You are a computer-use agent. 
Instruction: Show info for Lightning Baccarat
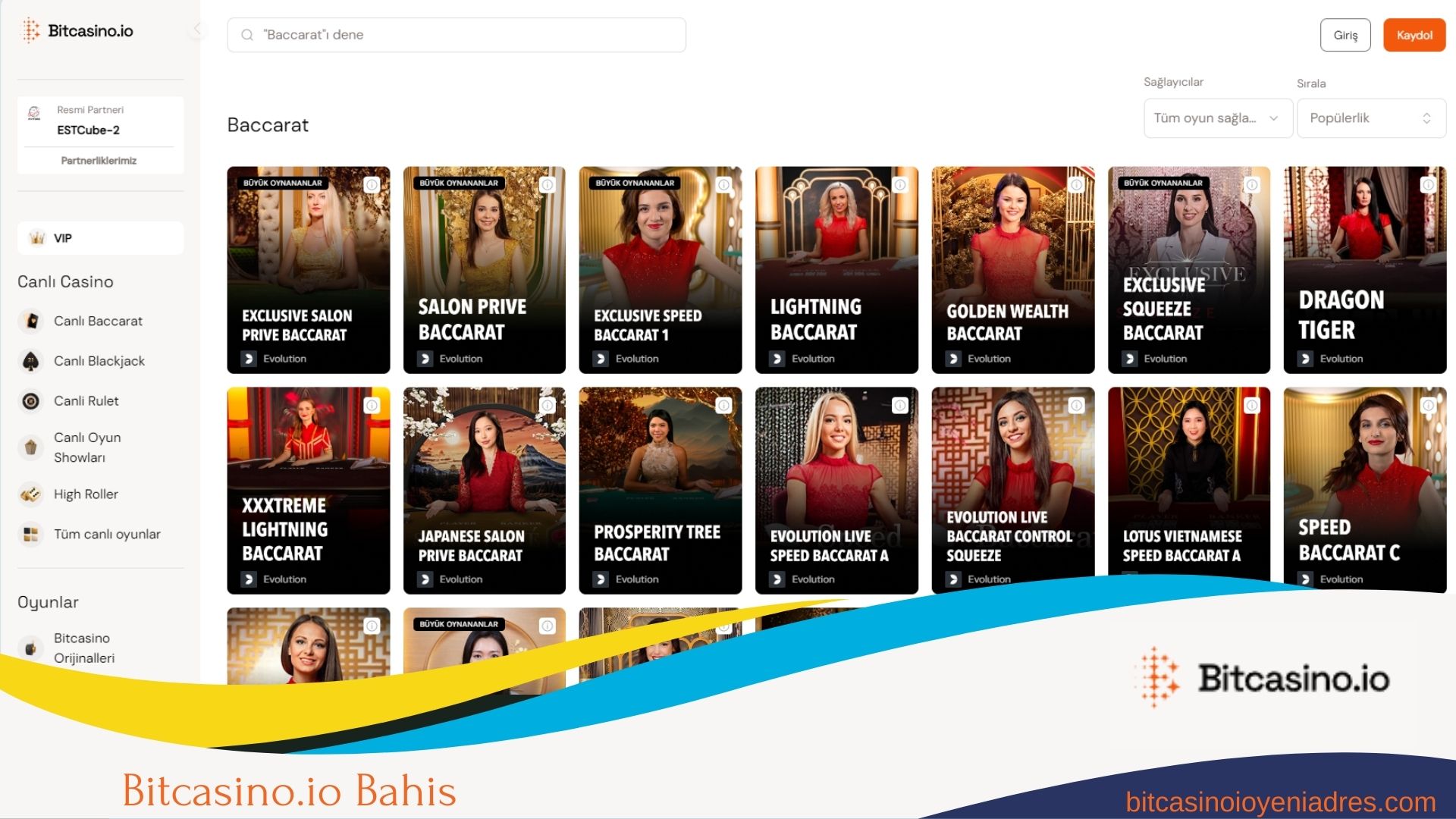(x=900, y=184)
